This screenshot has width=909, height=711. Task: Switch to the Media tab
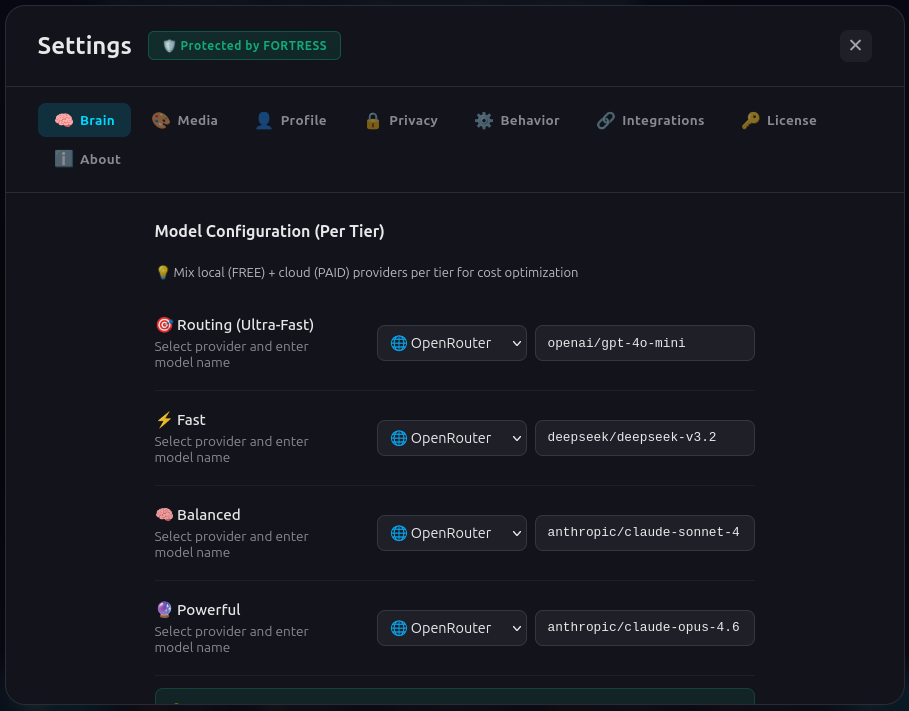[185, 120]
